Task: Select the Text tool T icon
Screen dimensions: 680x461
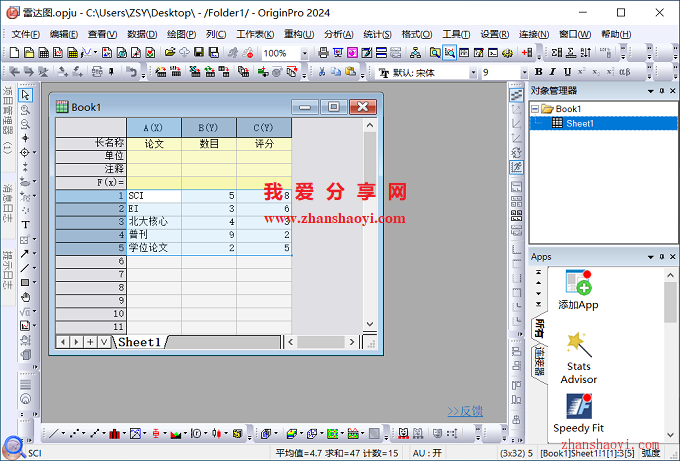Action: 25,225
